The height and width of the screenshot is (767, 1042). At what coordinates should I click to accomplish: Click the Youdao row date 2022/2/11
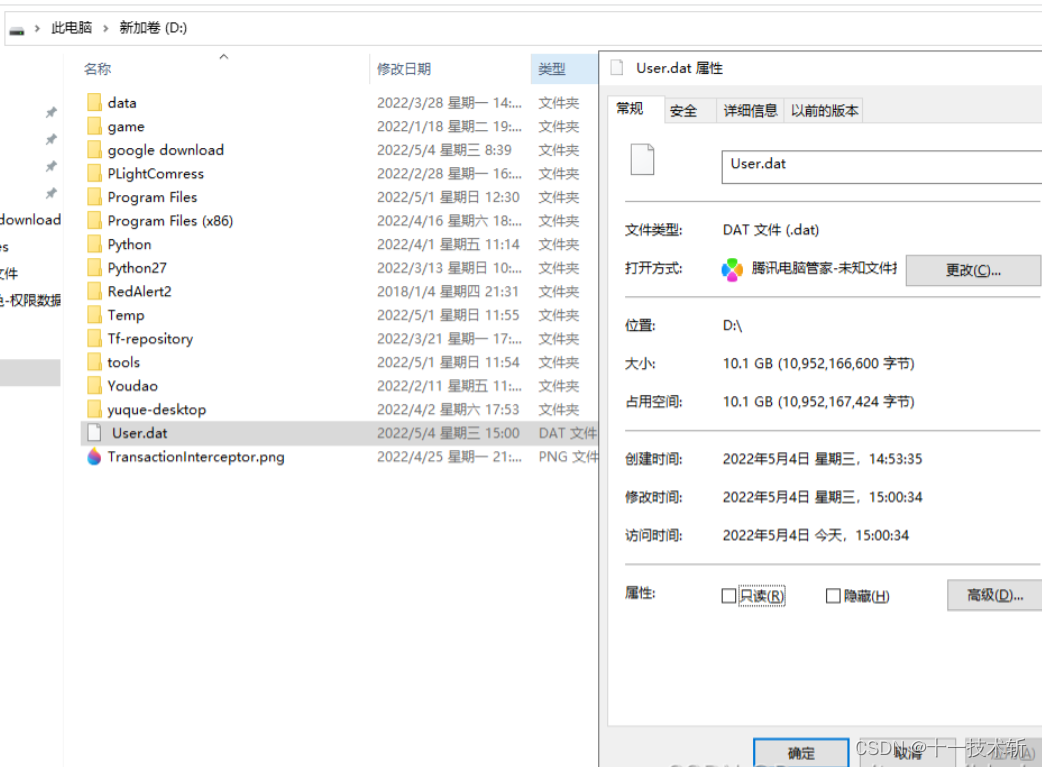tap(449, 385)
